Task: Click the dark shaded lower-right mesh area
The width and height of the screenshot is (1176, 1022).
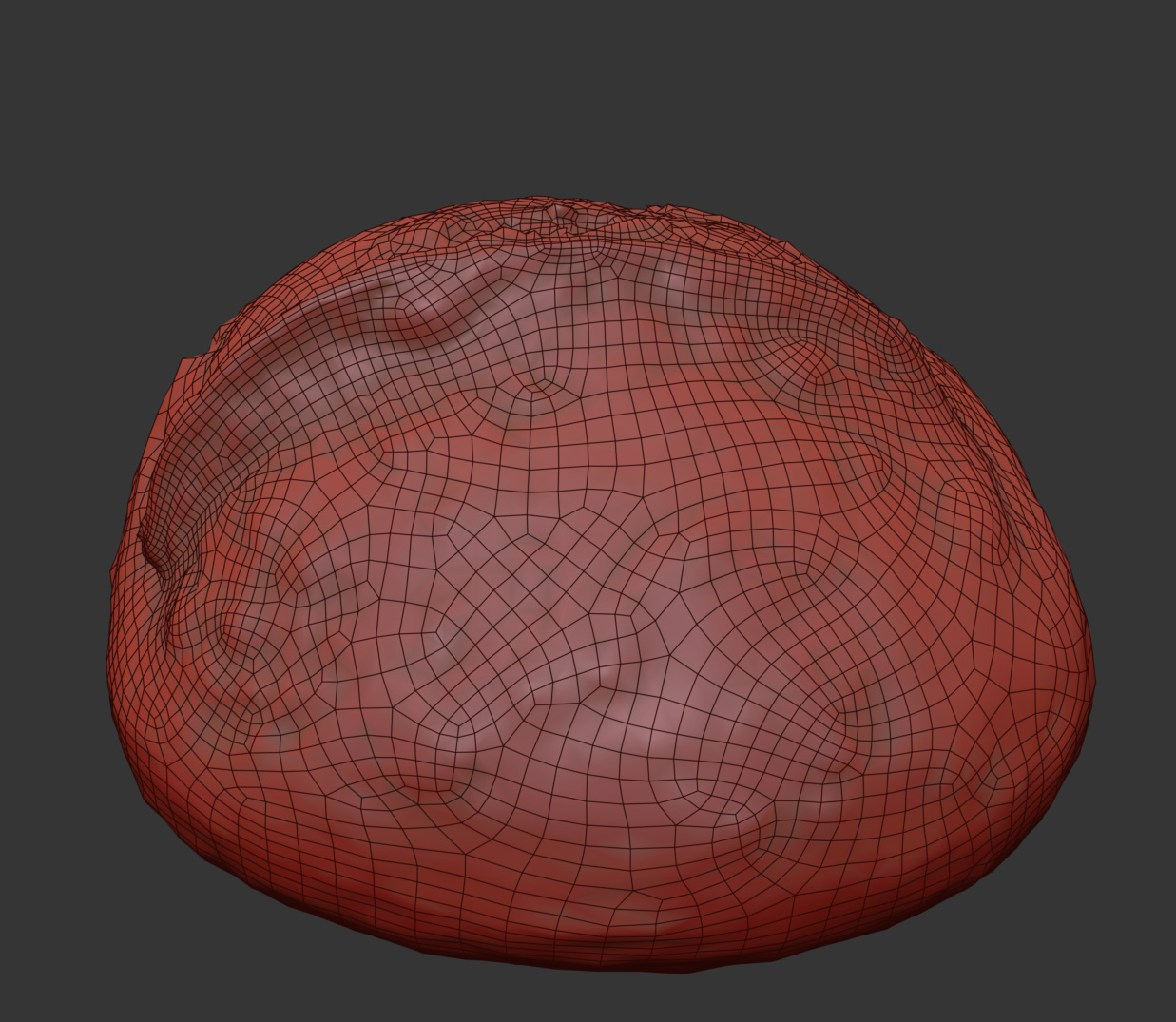Action: [970, 837]
